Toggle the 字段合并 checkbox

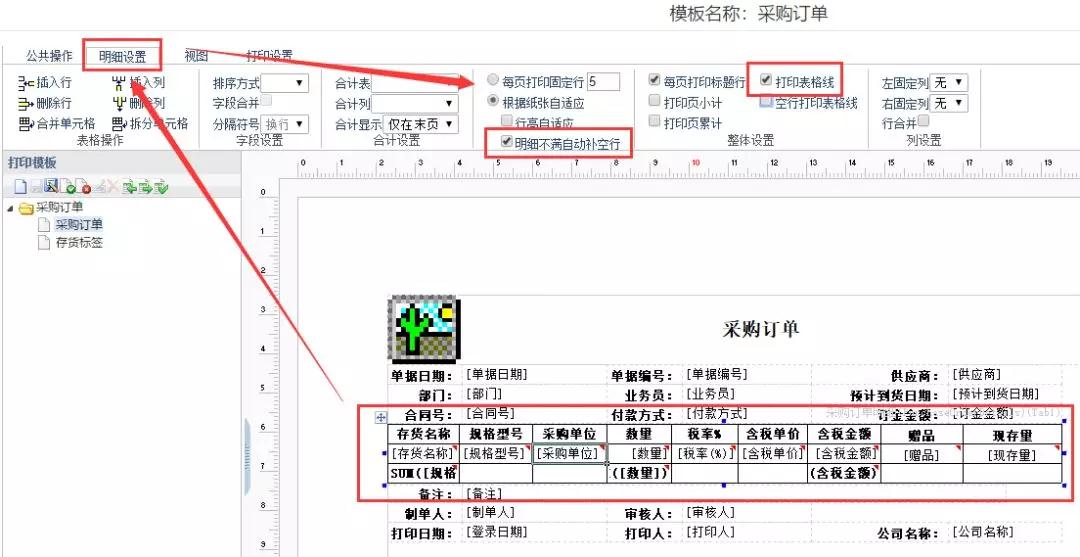[267, 102]
